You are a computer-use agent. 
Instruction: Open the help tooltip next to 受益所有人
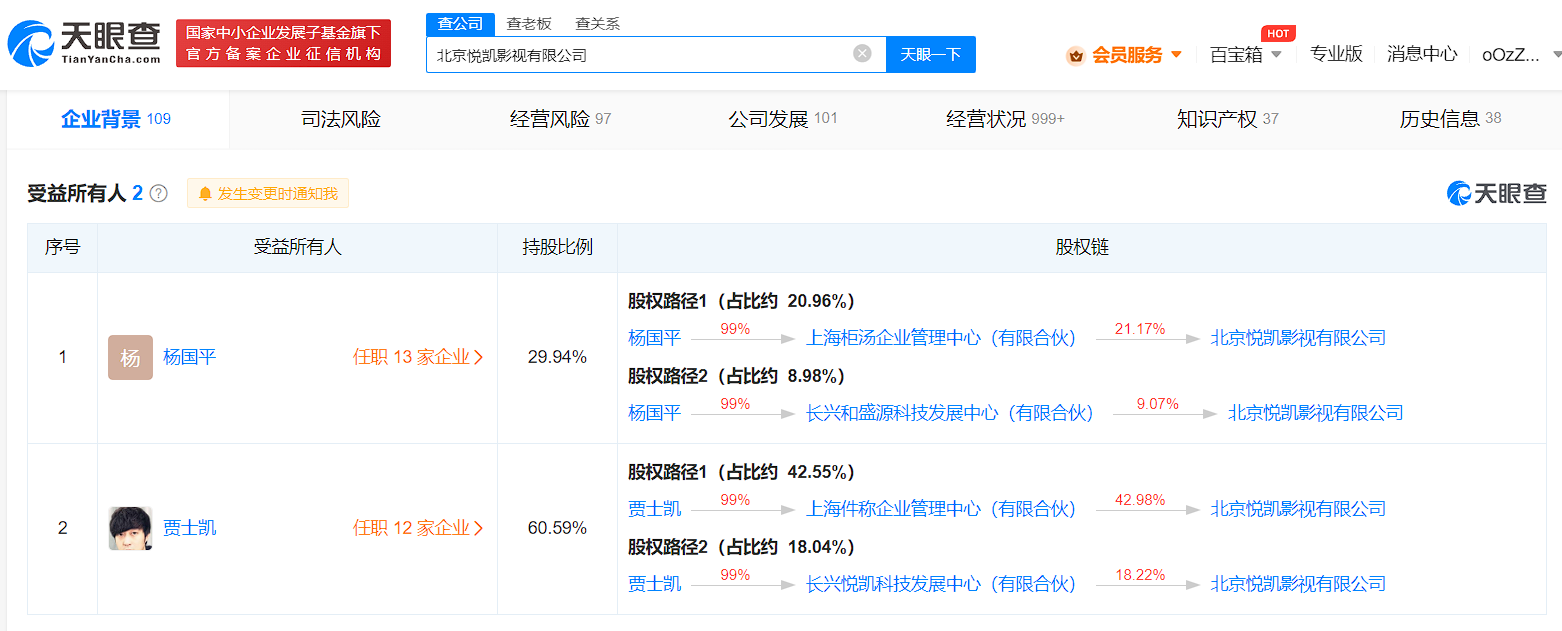coord(158,192)
